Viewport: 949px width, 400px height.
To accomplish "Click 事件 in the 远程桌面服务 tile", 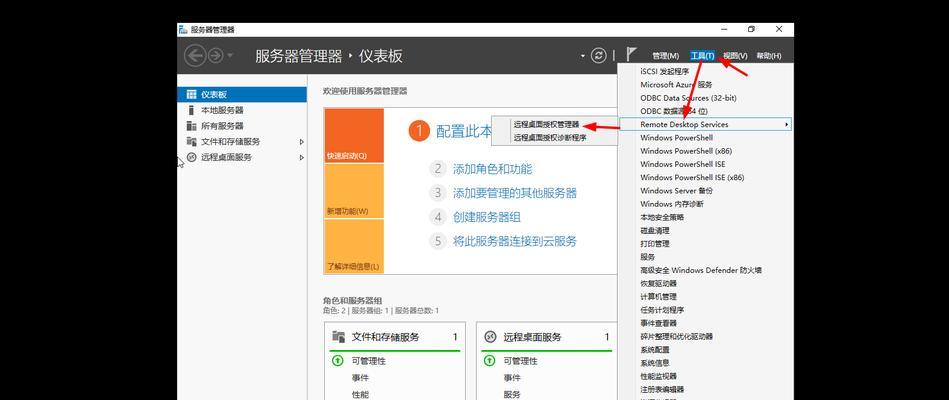I will [x=512, y=378].
